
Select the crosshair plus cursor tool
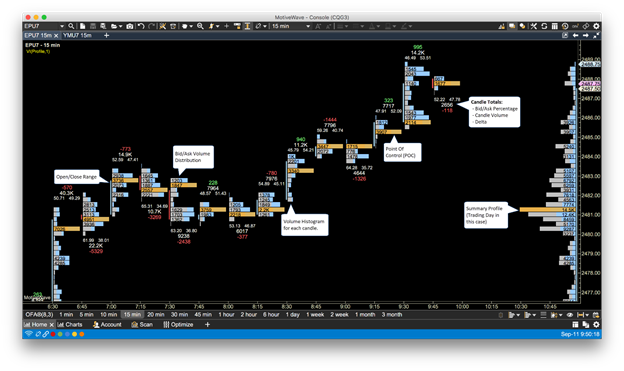226,26
